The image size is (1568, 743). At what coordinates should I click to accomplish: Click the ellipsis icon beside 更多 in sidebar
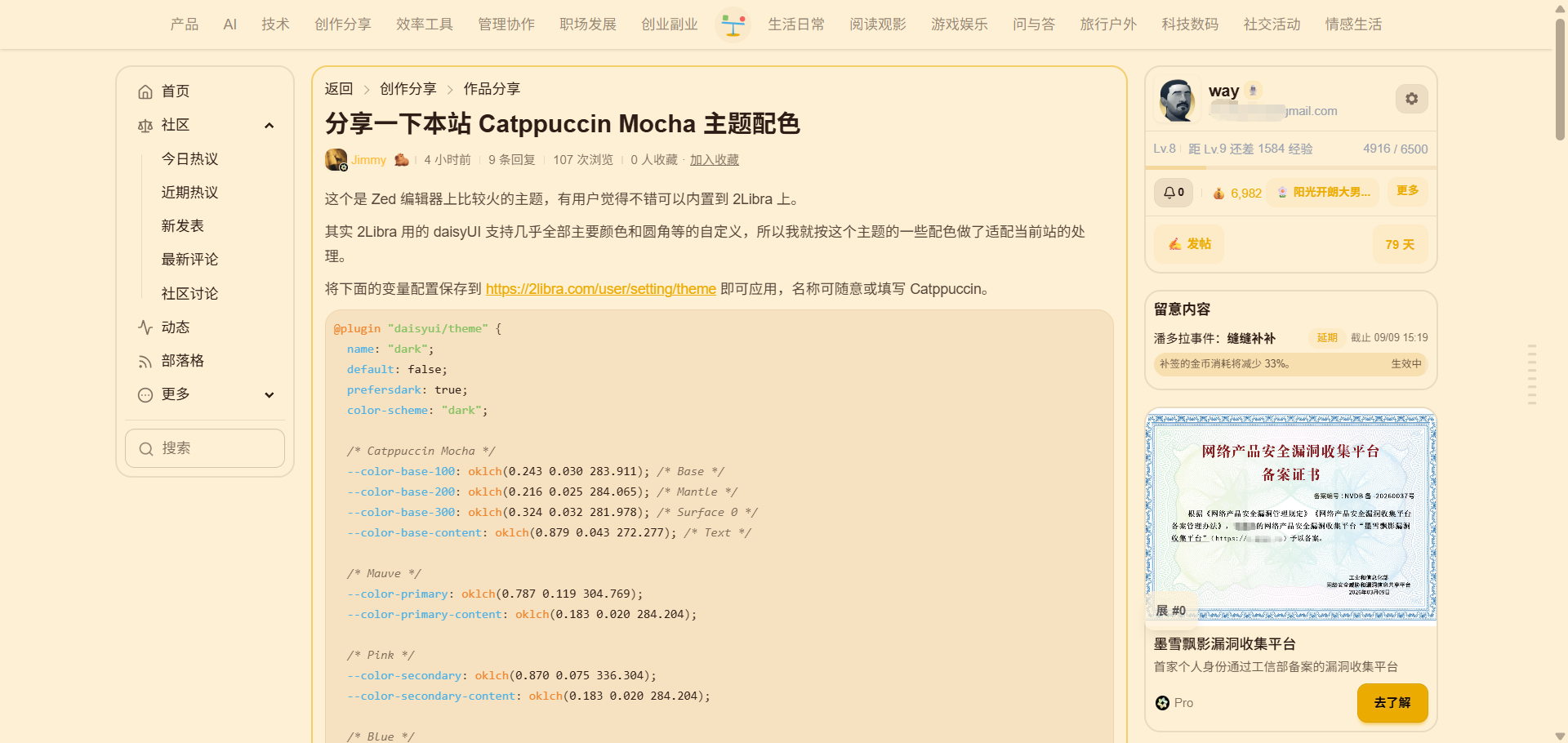point(145,395)
